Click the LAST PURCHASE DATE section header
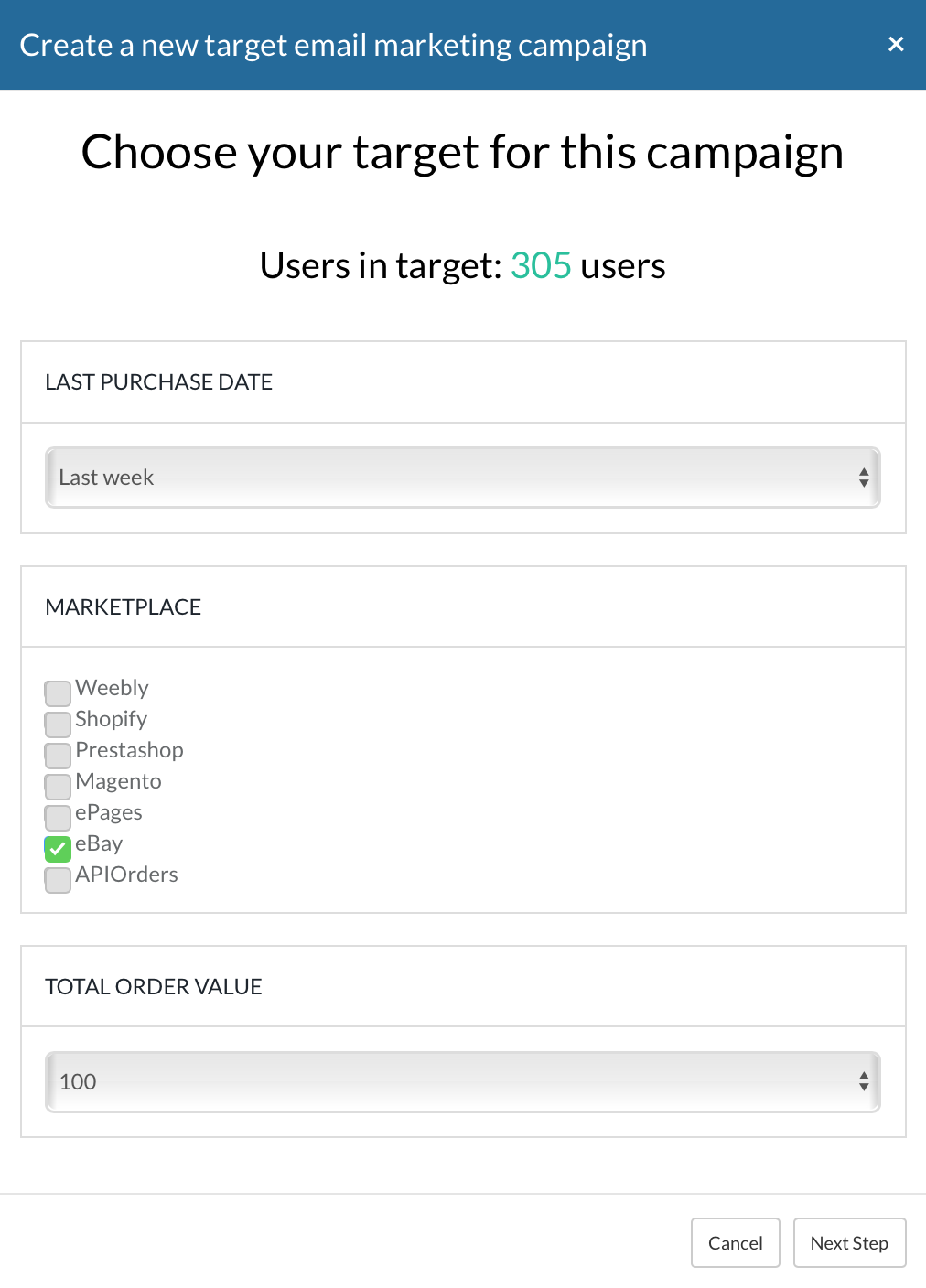 click(159, 382)
